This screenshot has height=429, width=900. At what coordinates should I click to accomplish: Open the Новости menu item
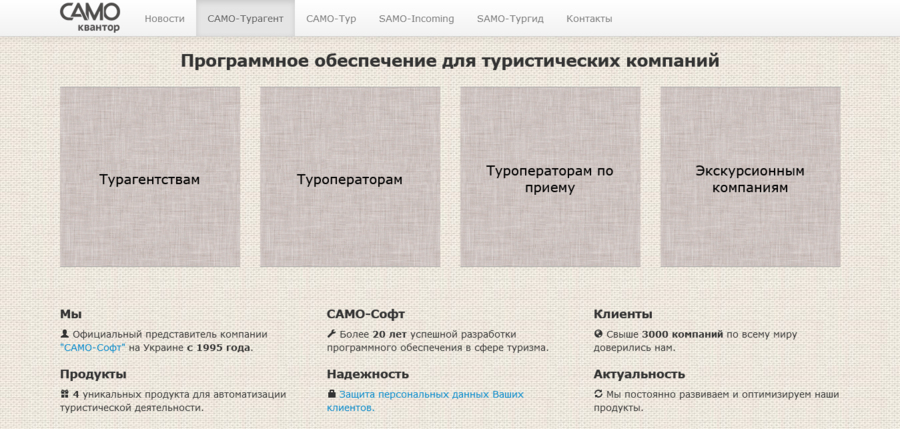point(165,18)
